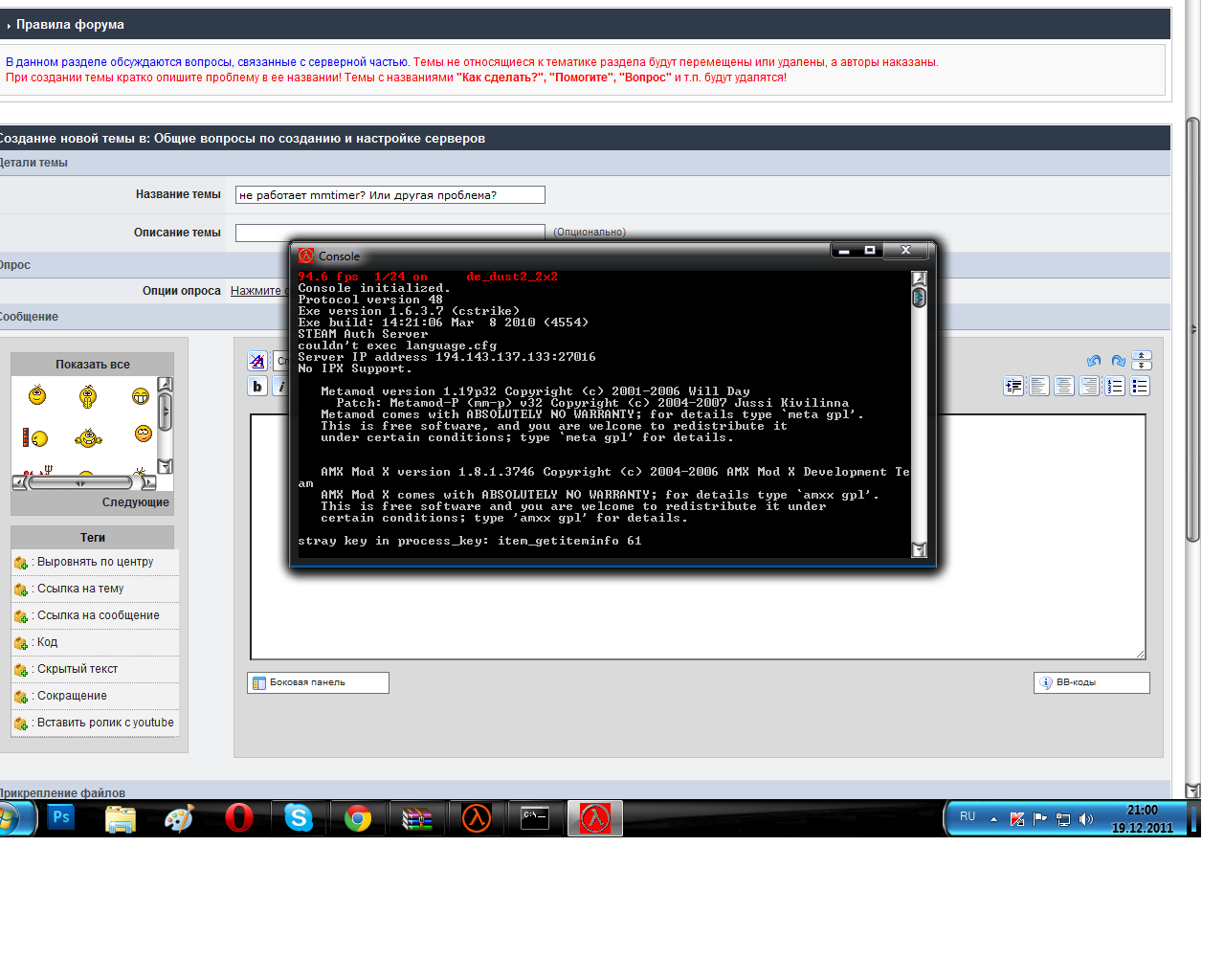Click the 'Показать все' smileys header
This screenshot has height=980, width=1225.
click(93, 365)
